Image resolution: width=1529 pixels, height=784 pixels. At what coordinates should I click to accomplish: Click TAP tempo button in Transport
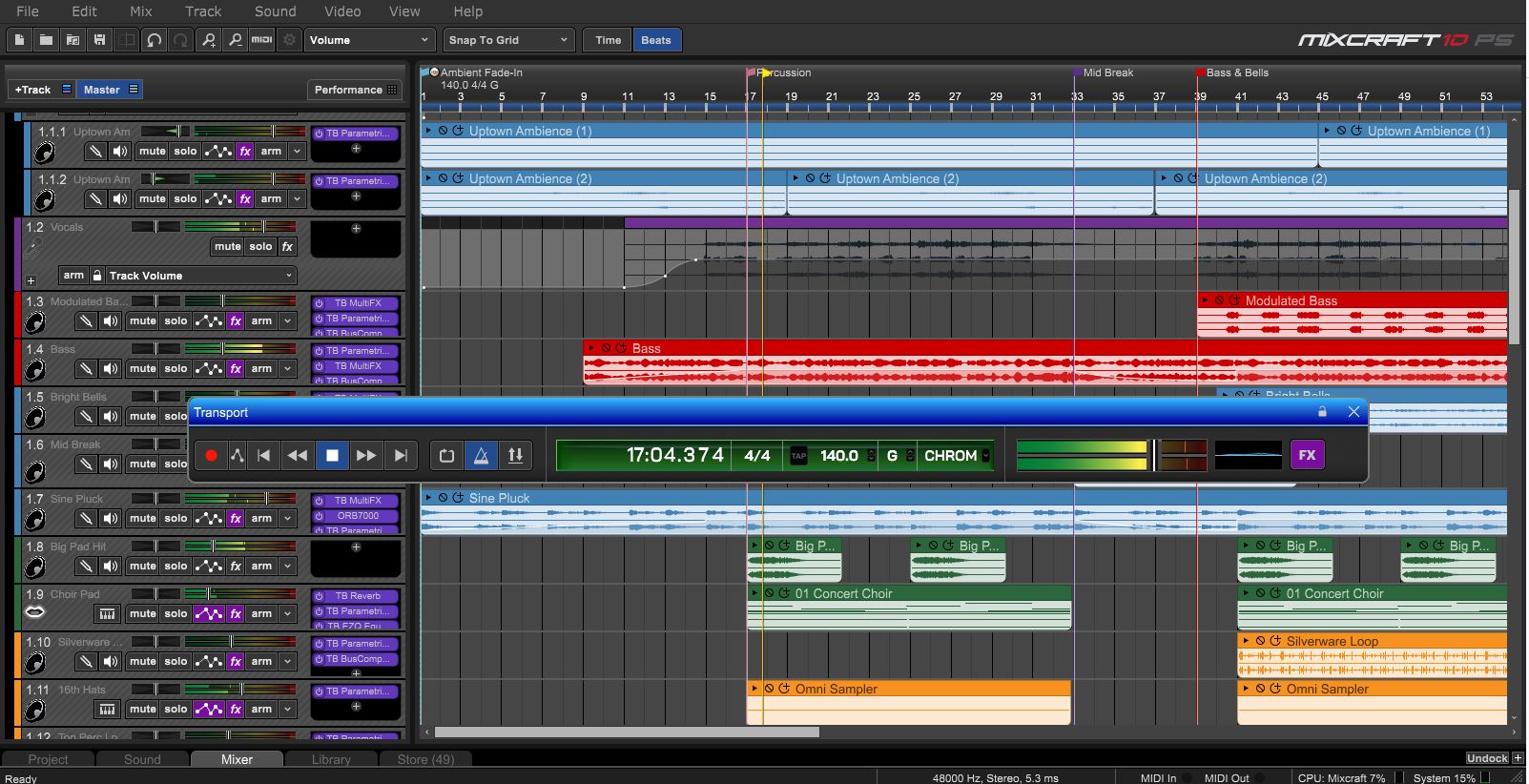click(799, 456)
